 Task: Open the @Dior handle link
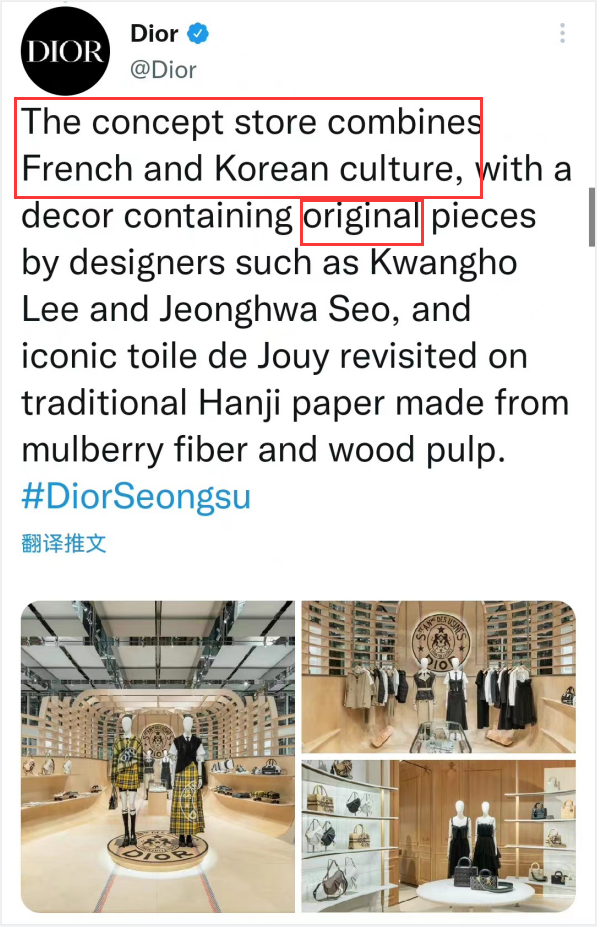(x=163, y=70)
